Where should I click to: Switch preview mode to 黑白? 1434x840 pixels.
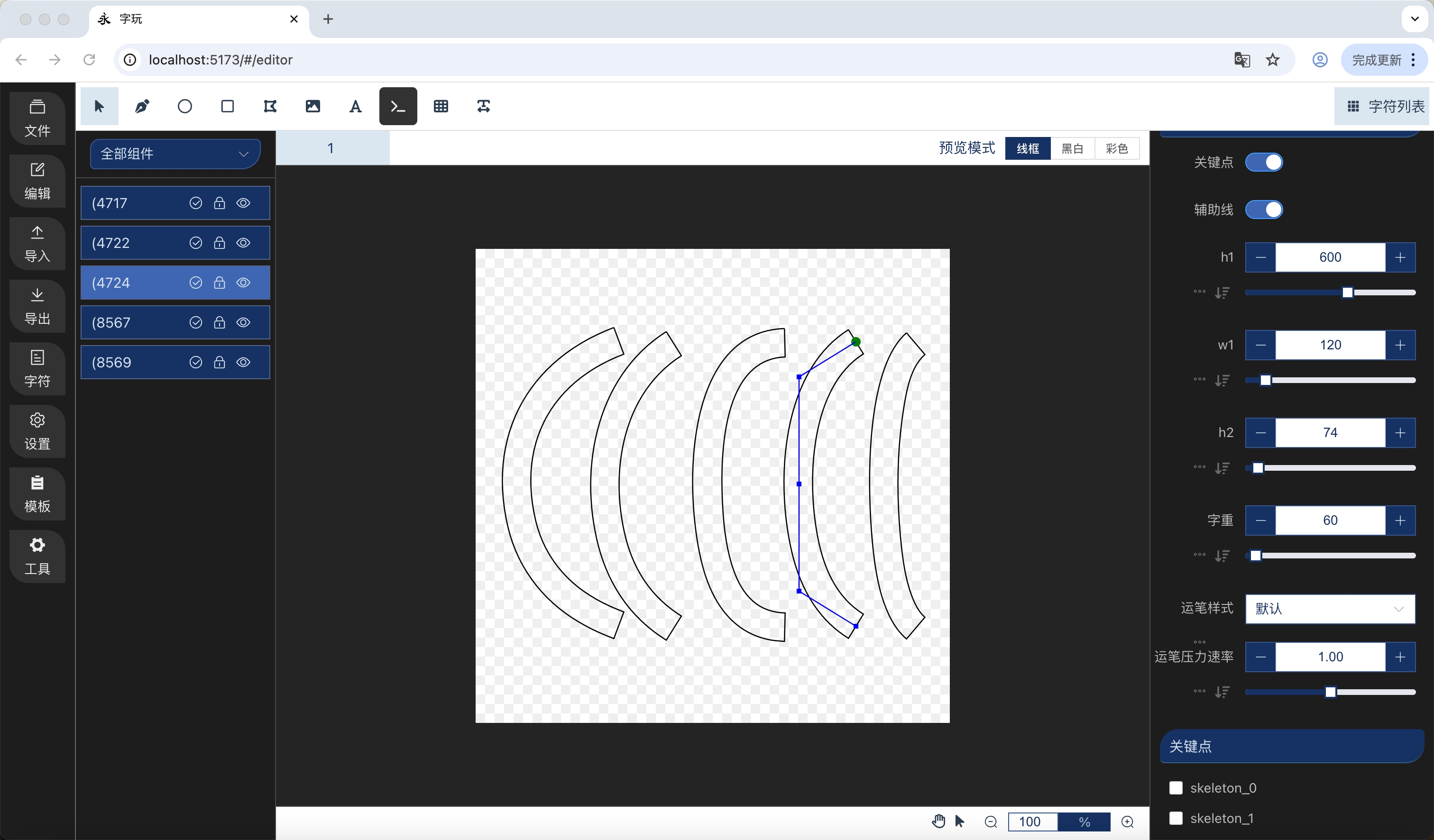click(1072, 148)
